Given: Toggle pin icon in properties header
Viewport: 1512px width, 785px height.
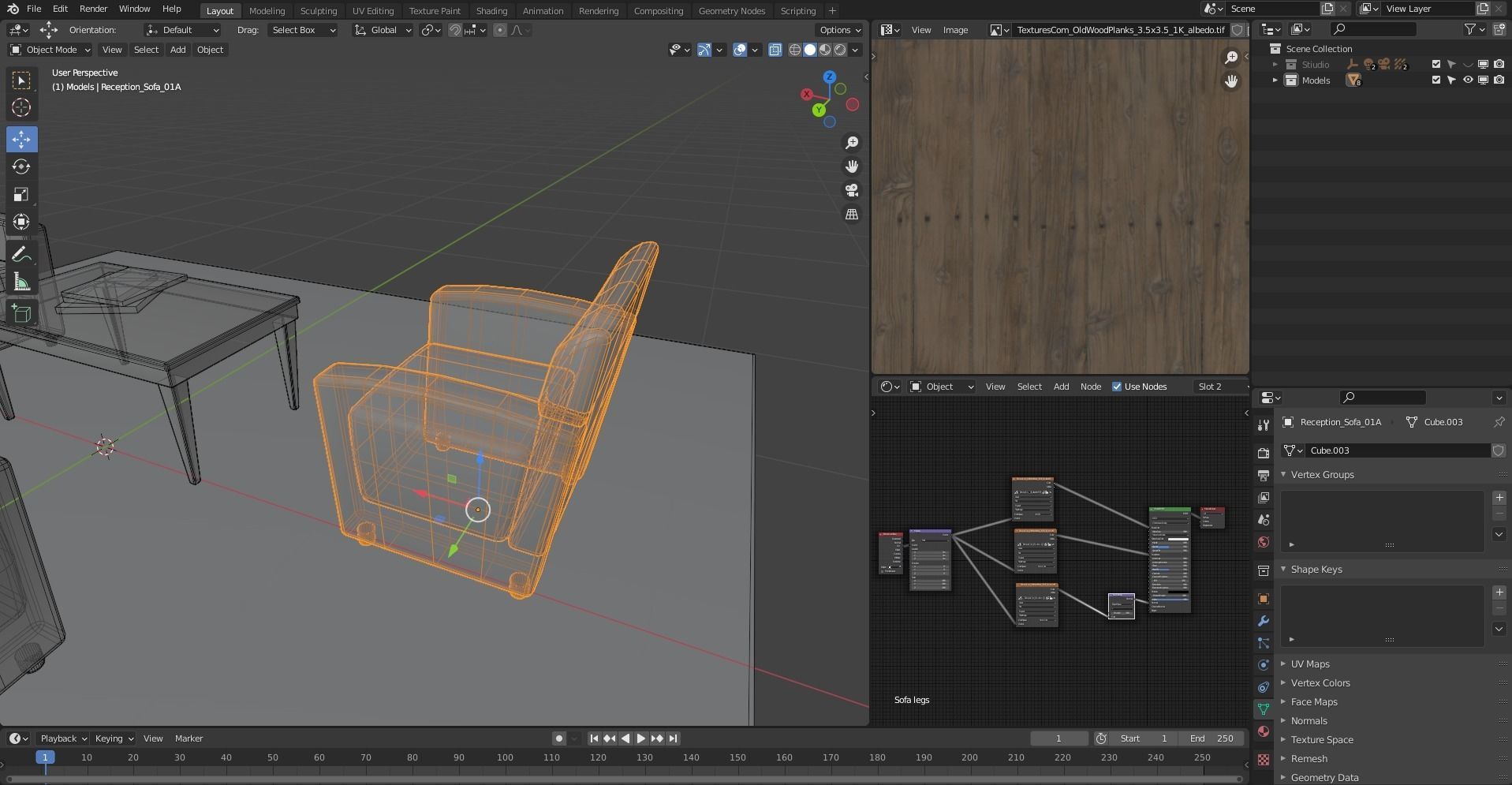Looking at the screenshot, I should tap(1499, 422).
